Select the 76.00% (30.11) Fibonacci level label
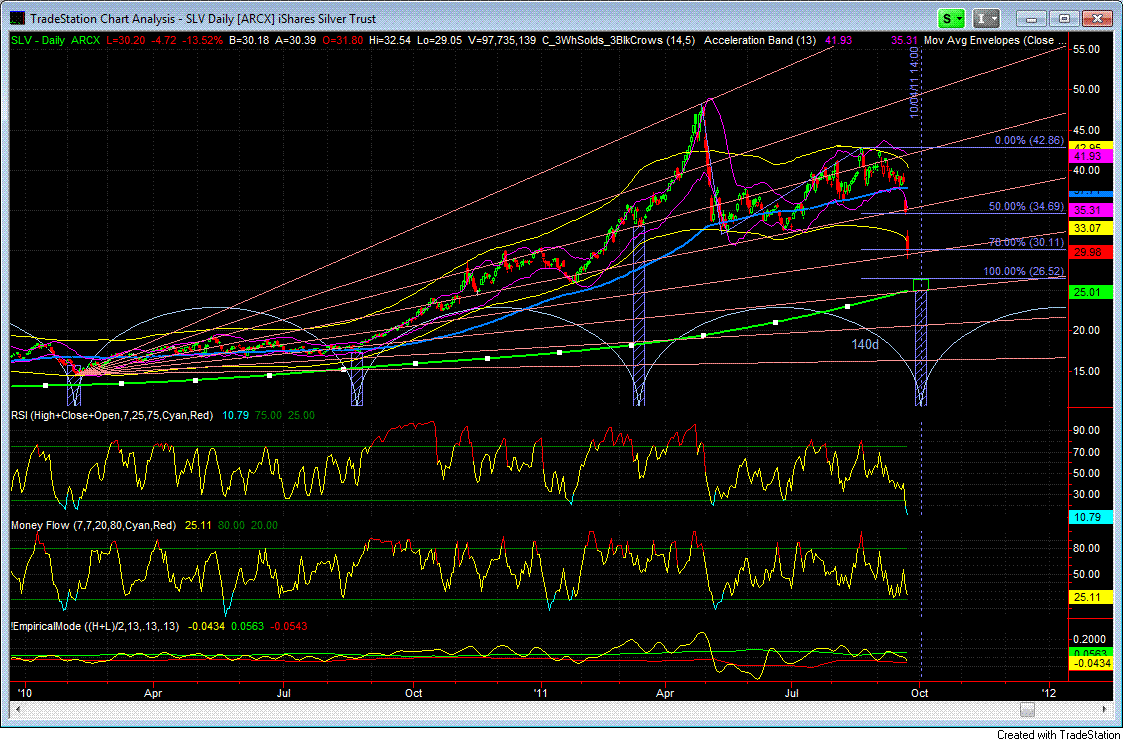The image size is (1123, 741). pos(1026,243)
